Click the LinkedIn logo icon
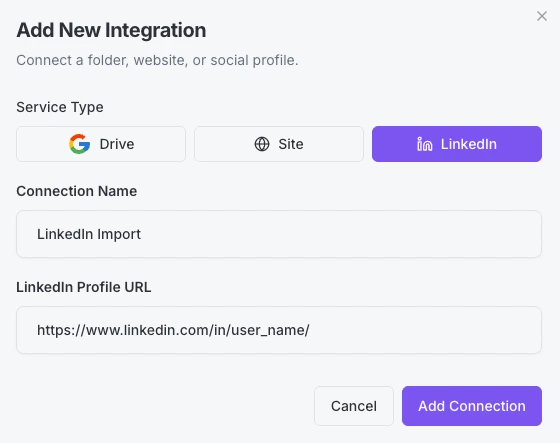 (x=425, y=144)
